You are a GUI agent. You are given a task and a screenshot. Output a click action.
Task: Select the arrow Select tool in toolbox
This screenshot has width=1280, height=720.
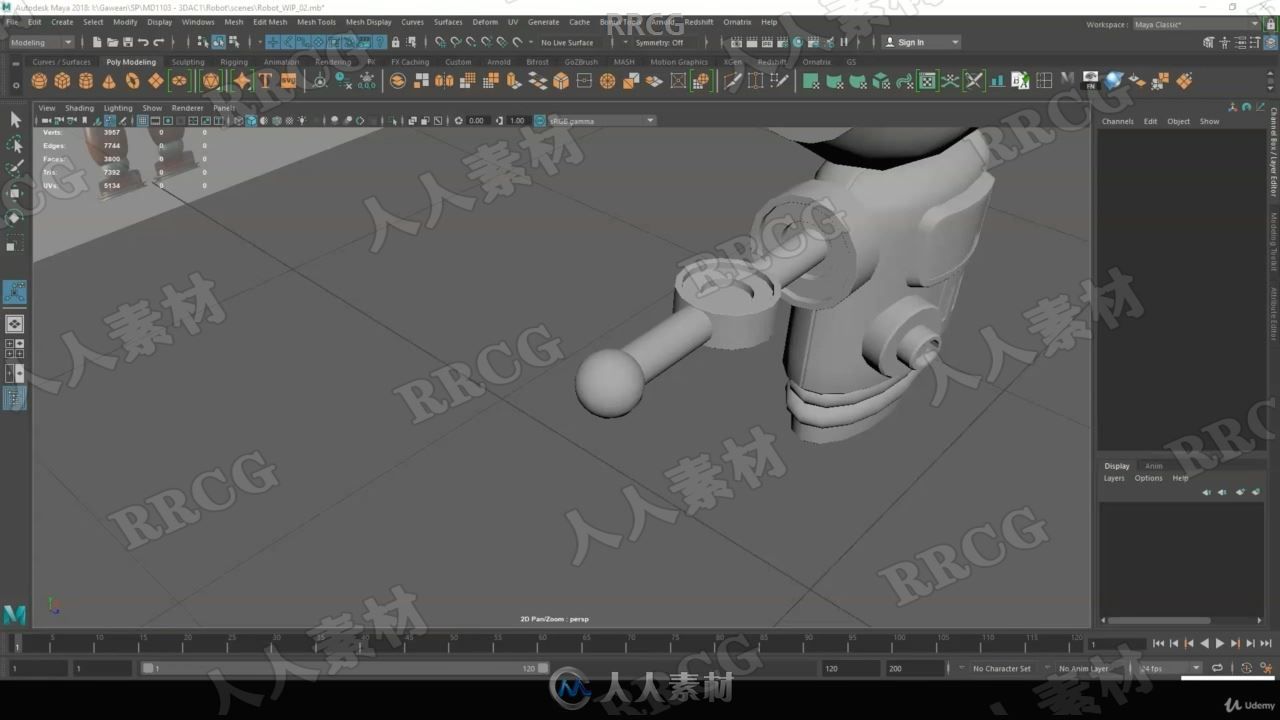tap(15, 120)
